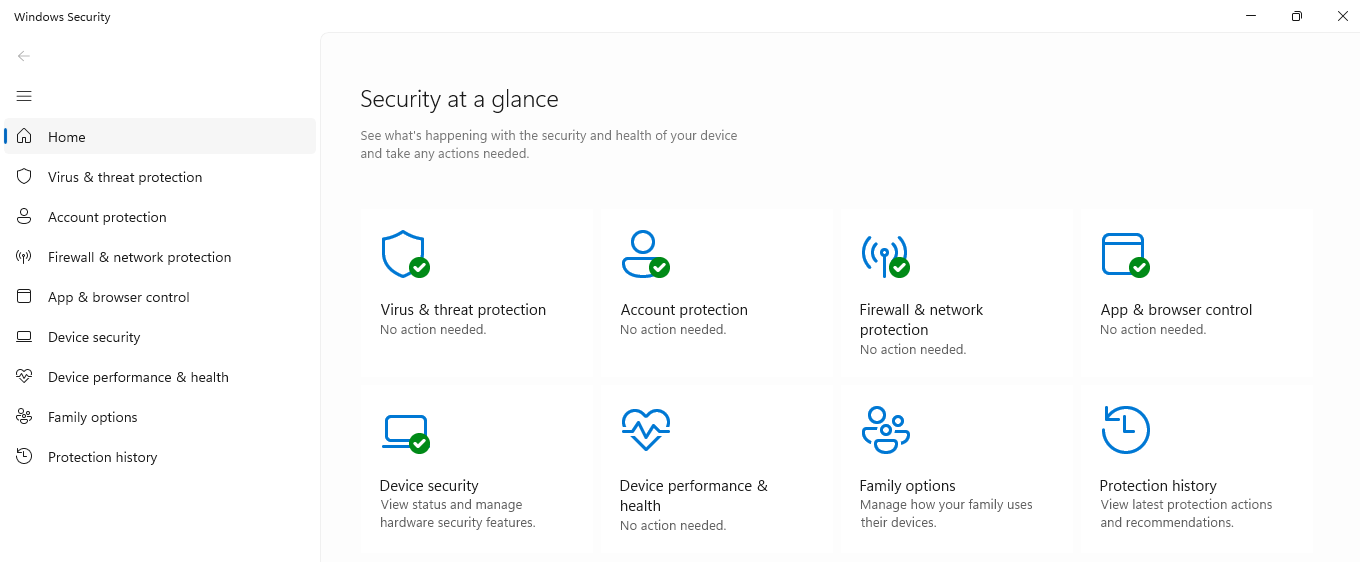Choose Device security from the sidebar

click(160, 337)
